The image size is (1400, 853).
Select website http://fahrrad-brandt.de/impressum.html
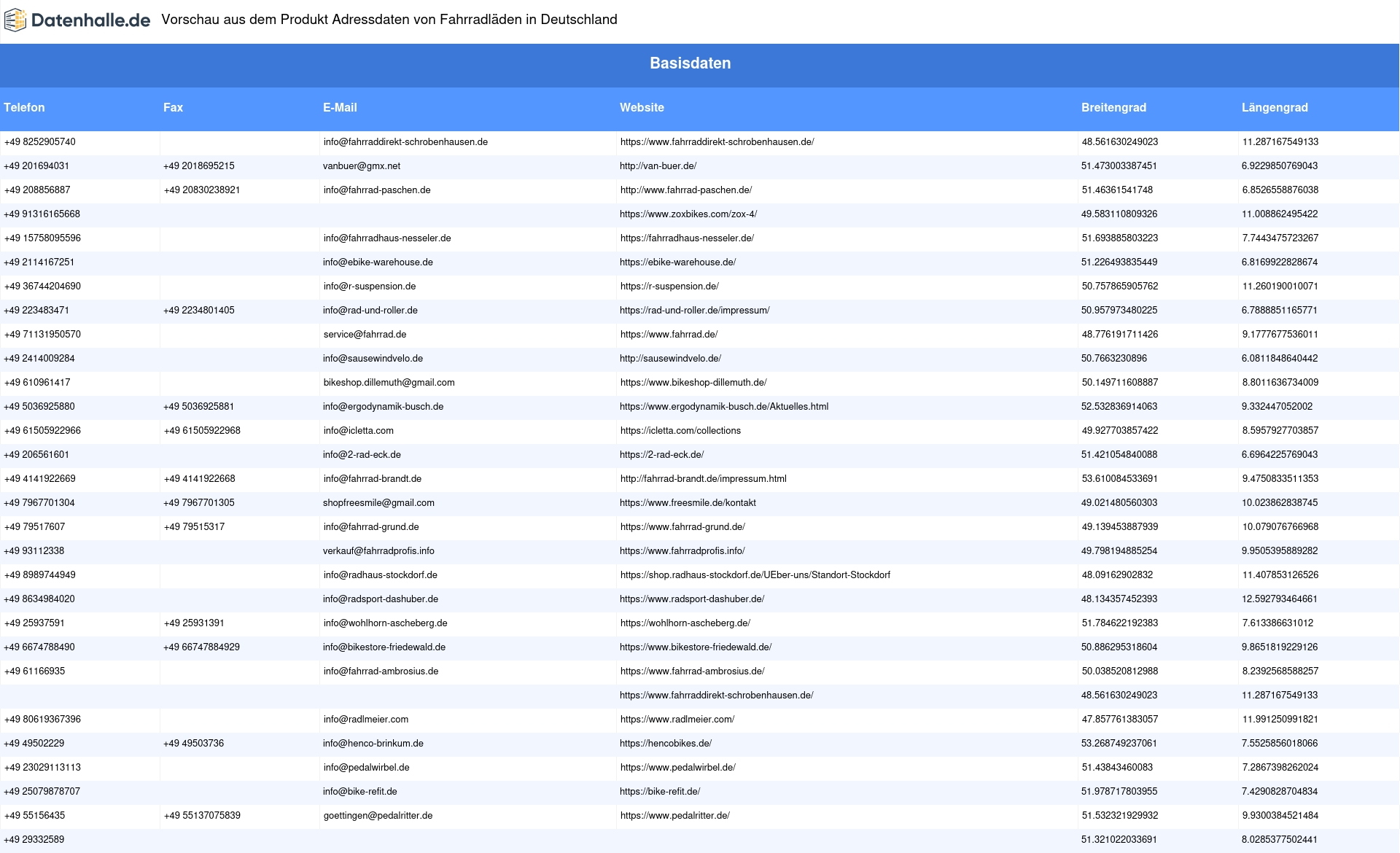click(x=703, y=479)
